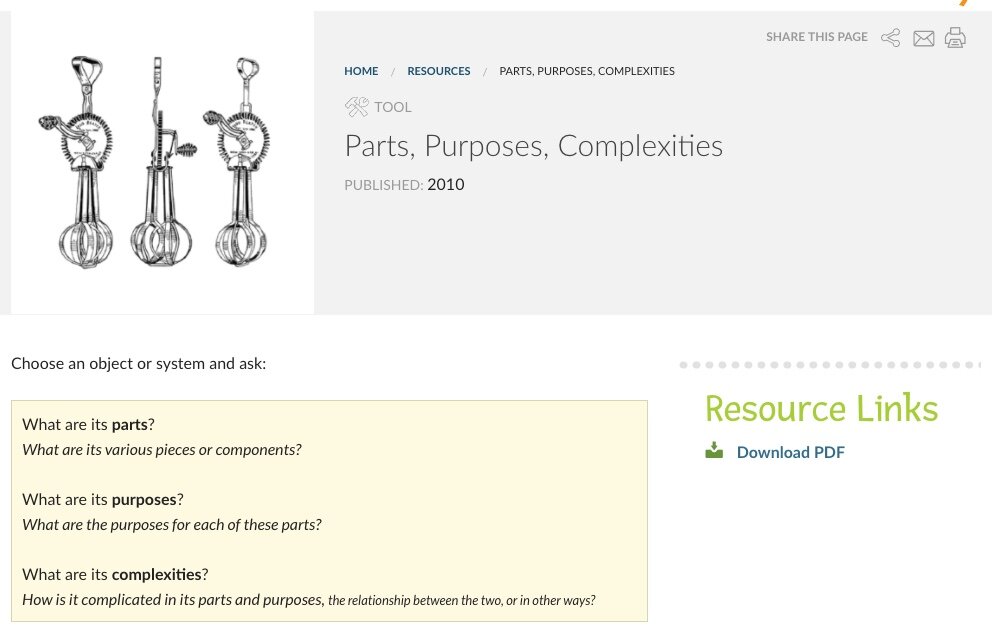This screenshot has width=992, height=641.
Task: Click the "What are its parts?" question
Action: click(88, 424)
